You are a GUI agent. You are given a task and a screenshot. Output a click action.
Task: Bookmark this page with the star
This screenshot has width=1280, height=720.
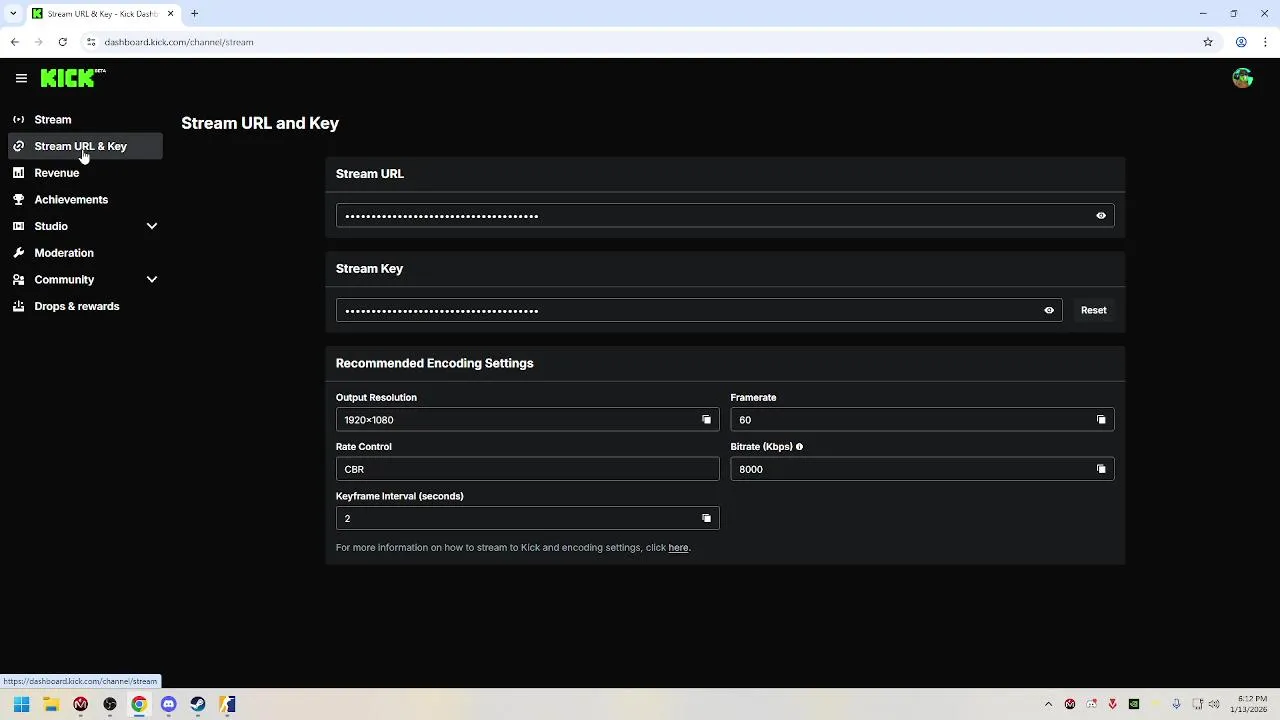[1208, 42]
